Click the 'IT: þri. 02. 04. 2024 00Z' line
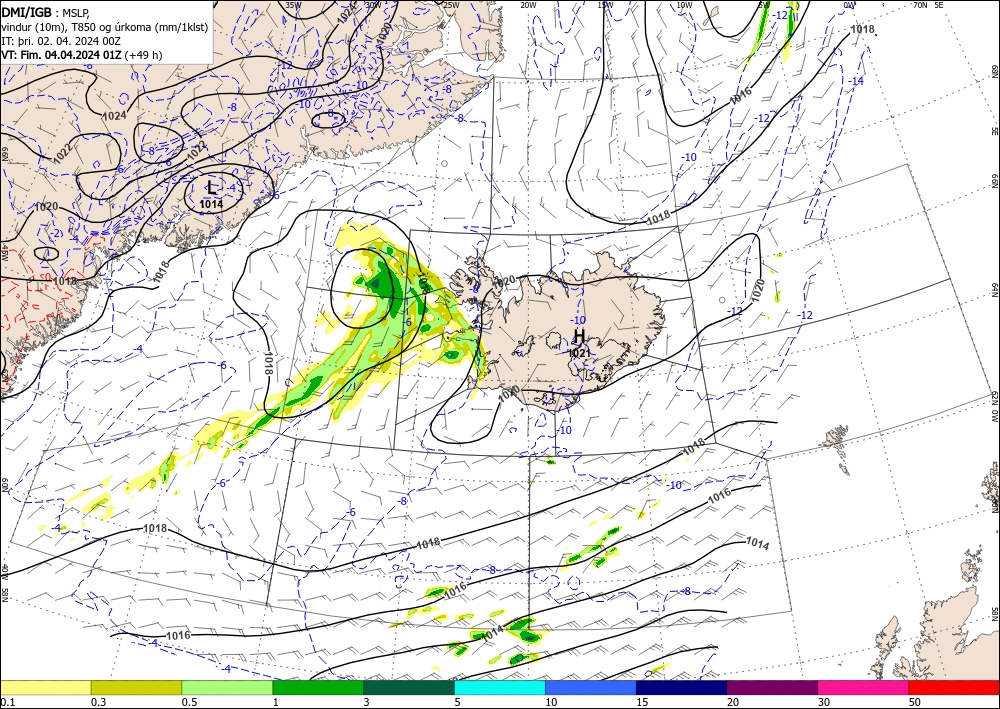The width and height of the screenshot is (1000, 709). [x=60, y=41]
